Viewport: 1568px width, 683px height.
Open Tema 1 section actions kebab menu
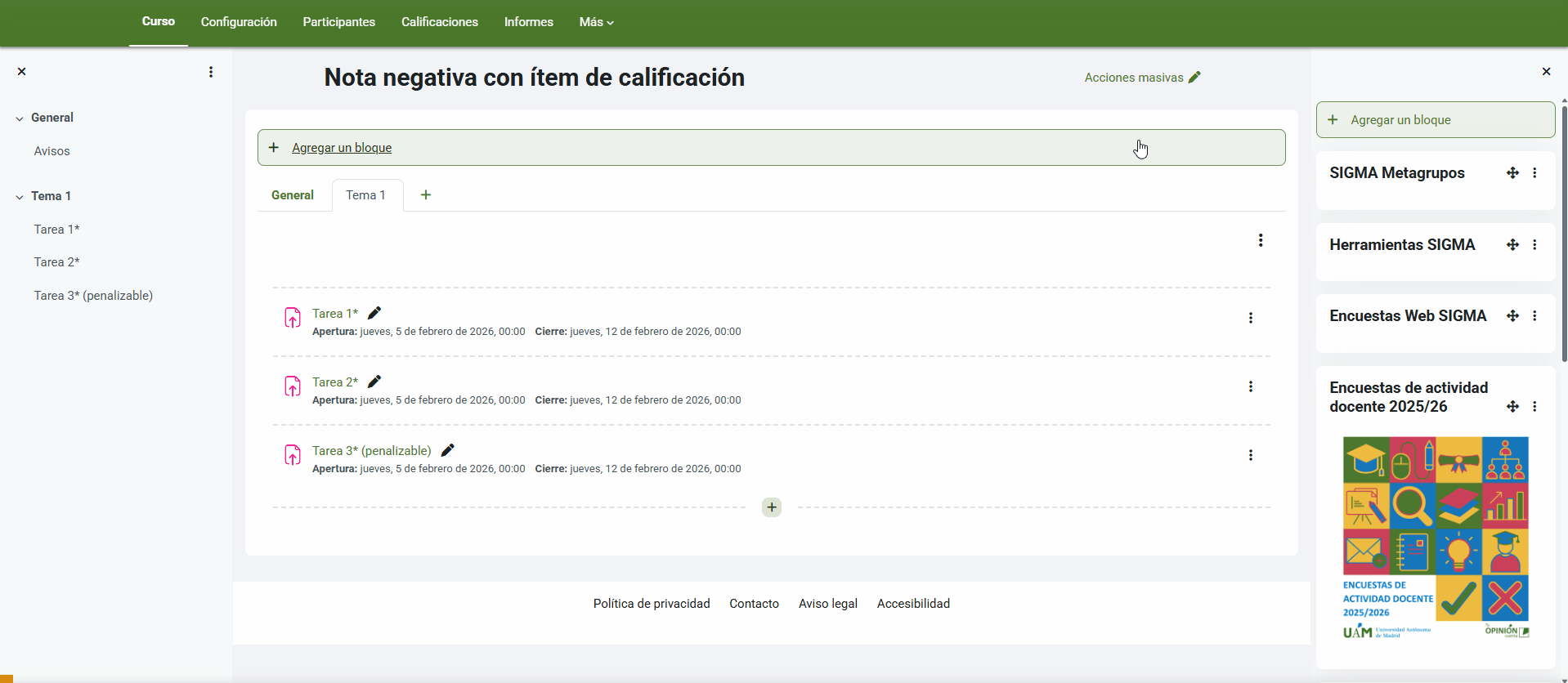(1261, 240)
